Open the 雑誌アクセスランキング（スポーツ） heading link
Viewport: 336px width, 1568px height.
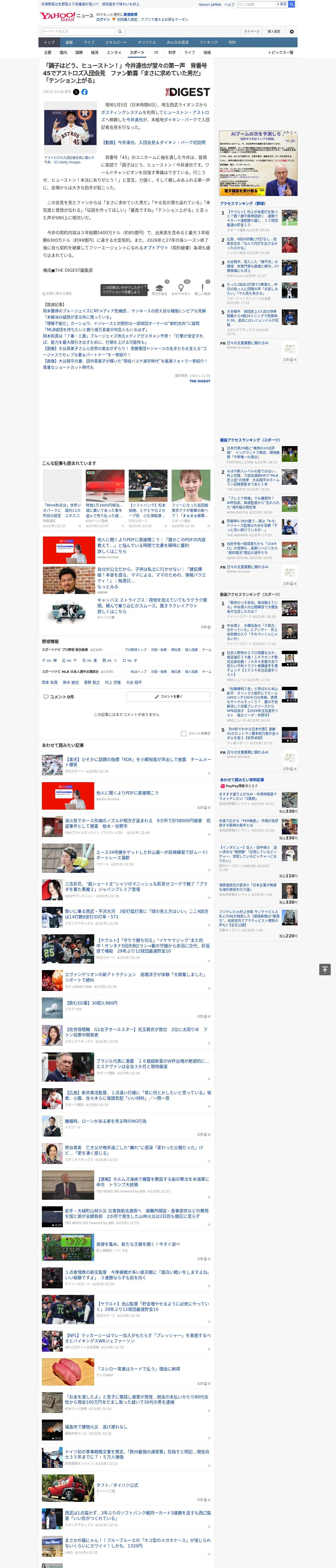(x=250, y=440)
